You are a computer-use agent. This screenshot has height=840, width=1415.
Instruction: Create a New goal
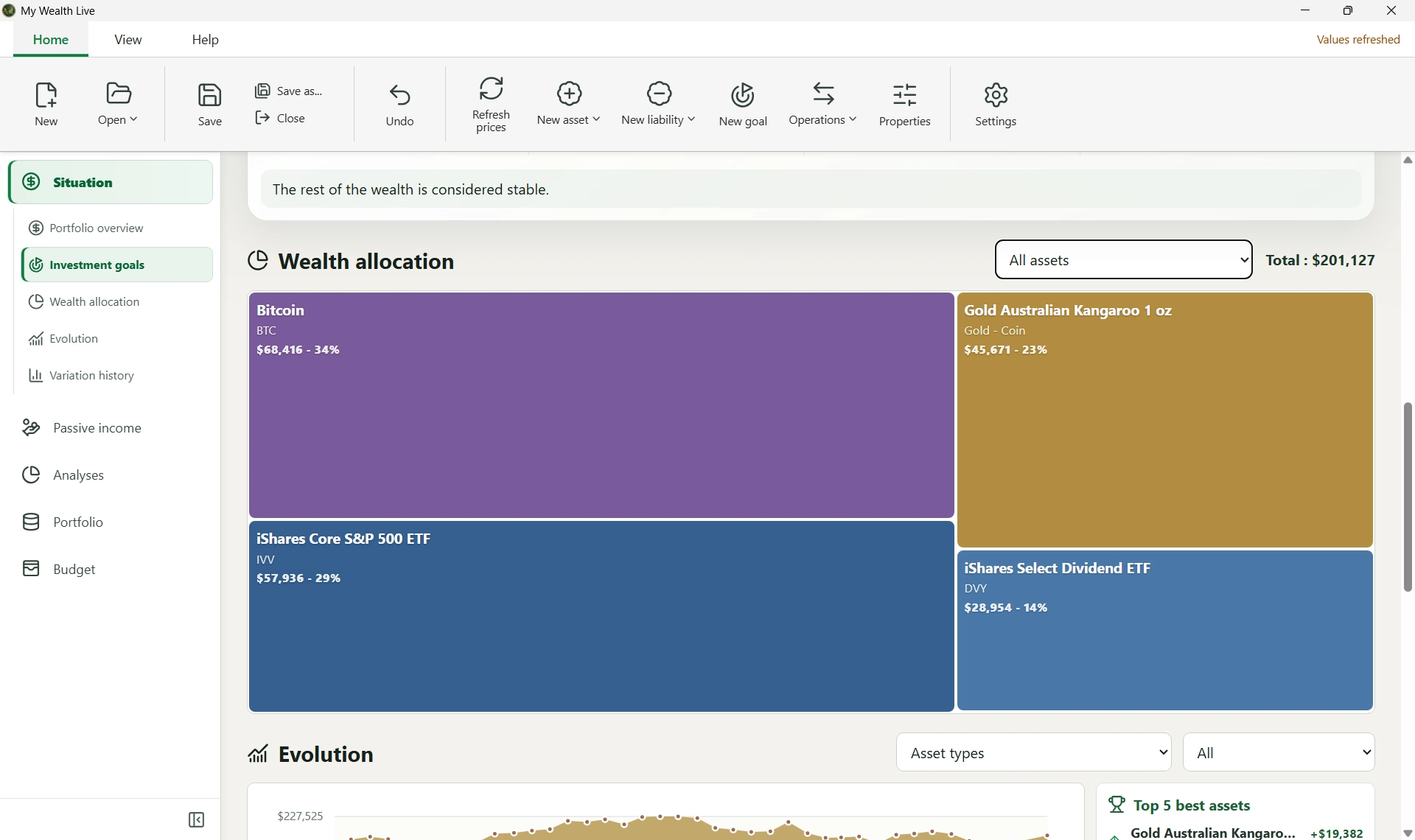(x=743, y=104)
